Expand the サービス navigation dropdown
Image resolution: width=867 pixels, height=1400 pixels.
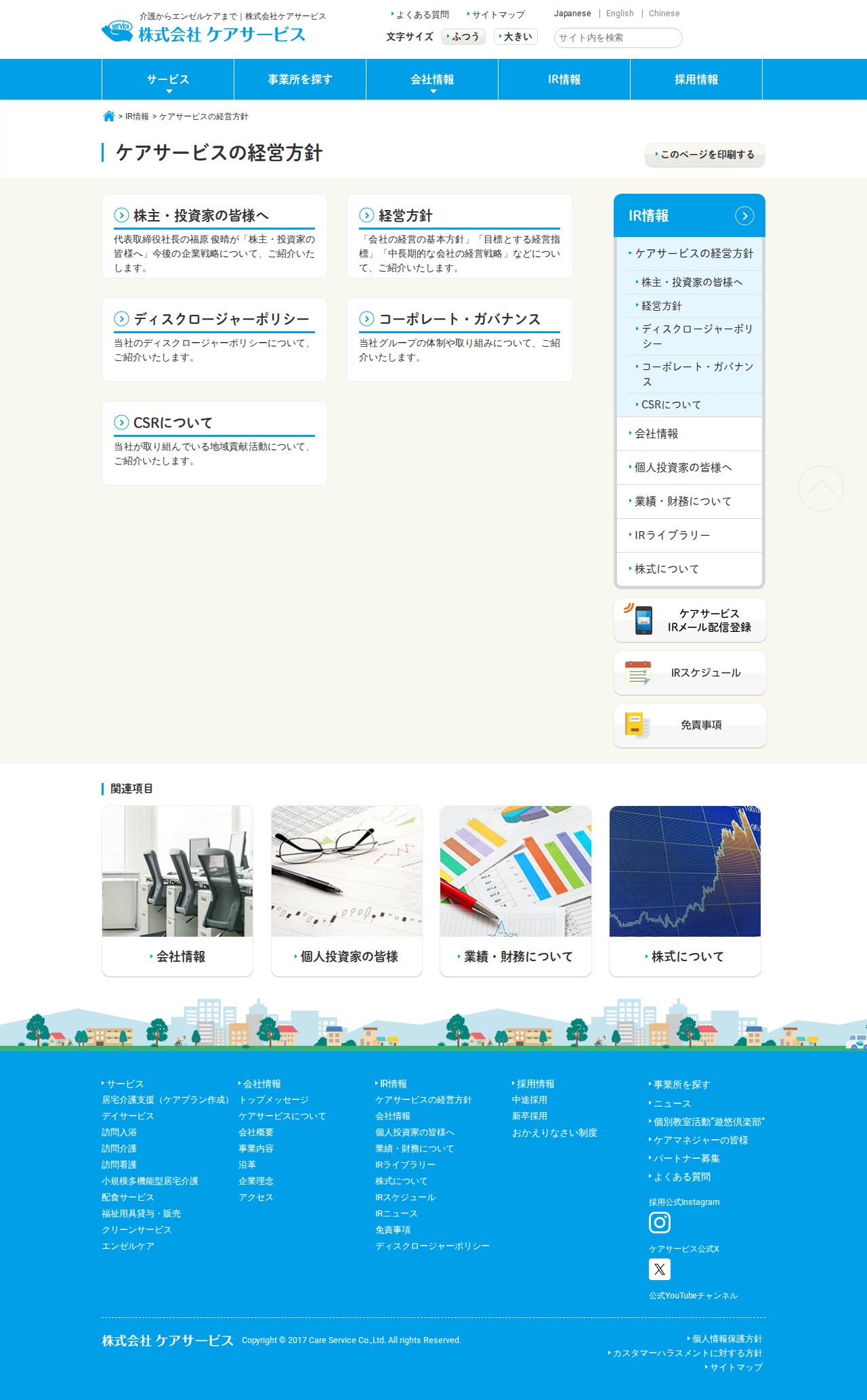point(168,79)
